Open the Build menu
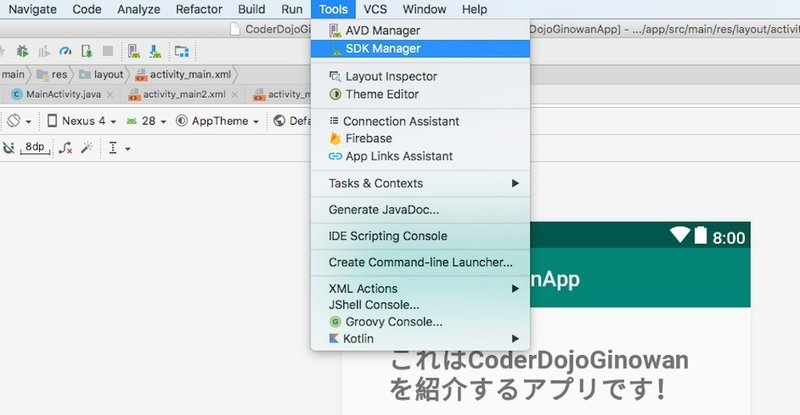Image resolution: width=800 pixels, height=415 pixels. coord(252,9)
